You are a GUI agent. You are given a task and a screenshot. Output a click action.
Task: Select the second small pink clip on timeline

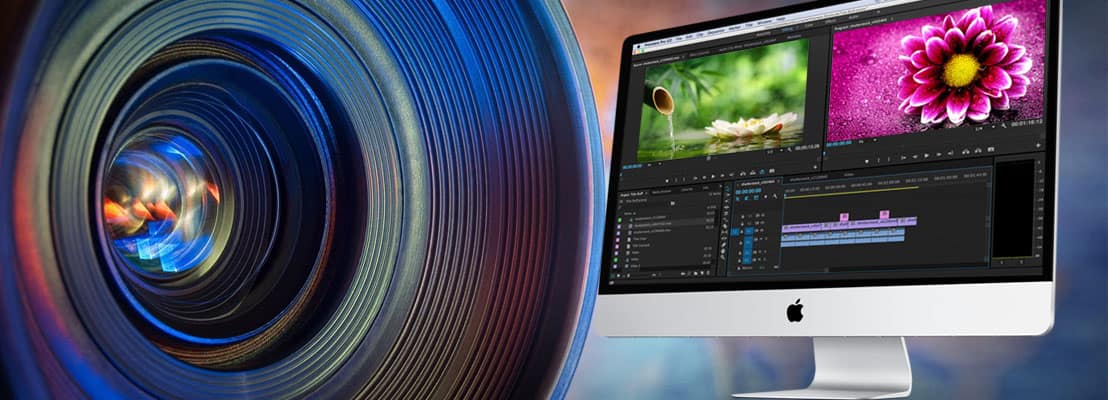pyautogui.click(x=884, y=214)
